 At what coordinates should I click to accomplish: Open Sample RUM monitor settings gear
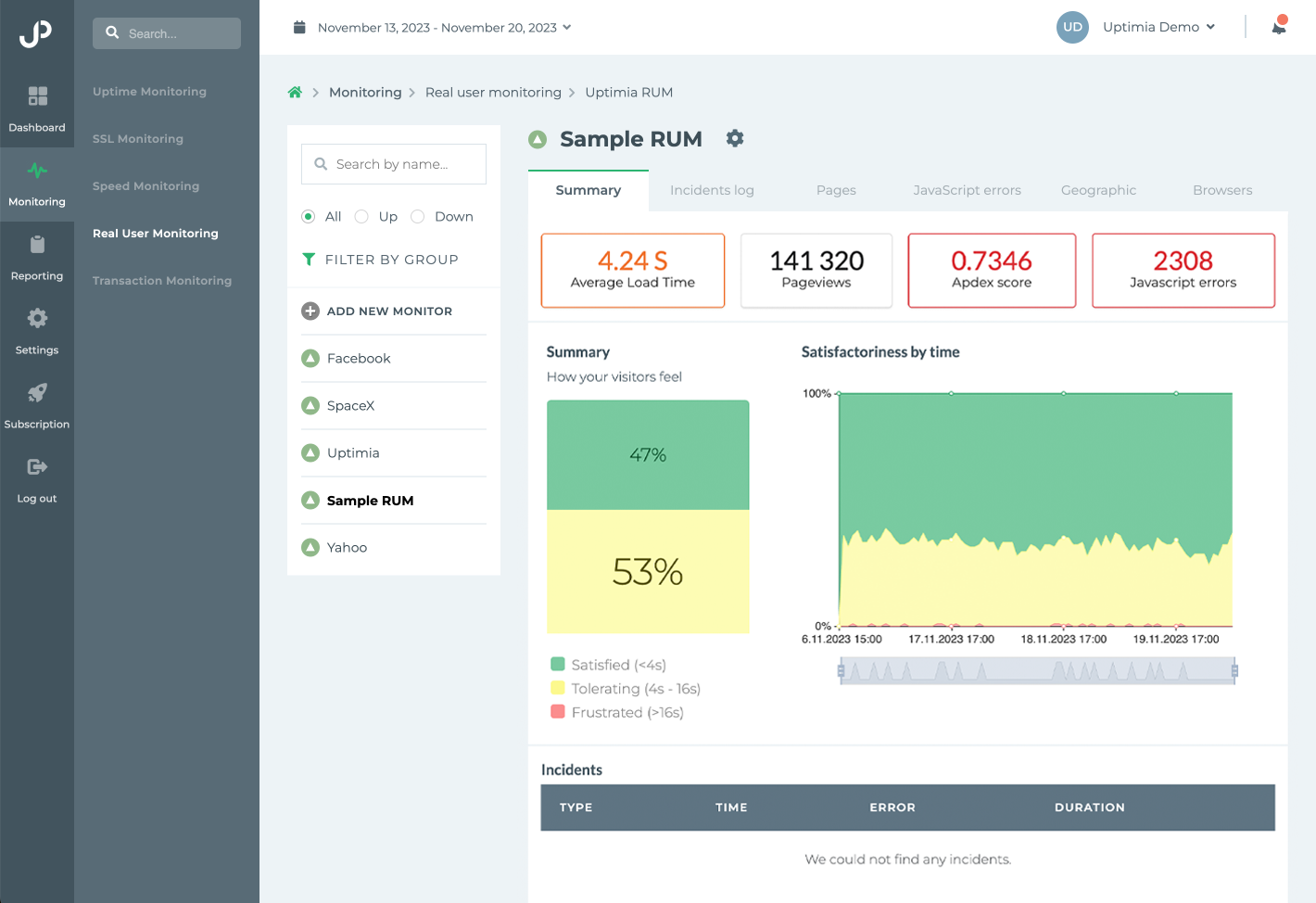point(735,138)
